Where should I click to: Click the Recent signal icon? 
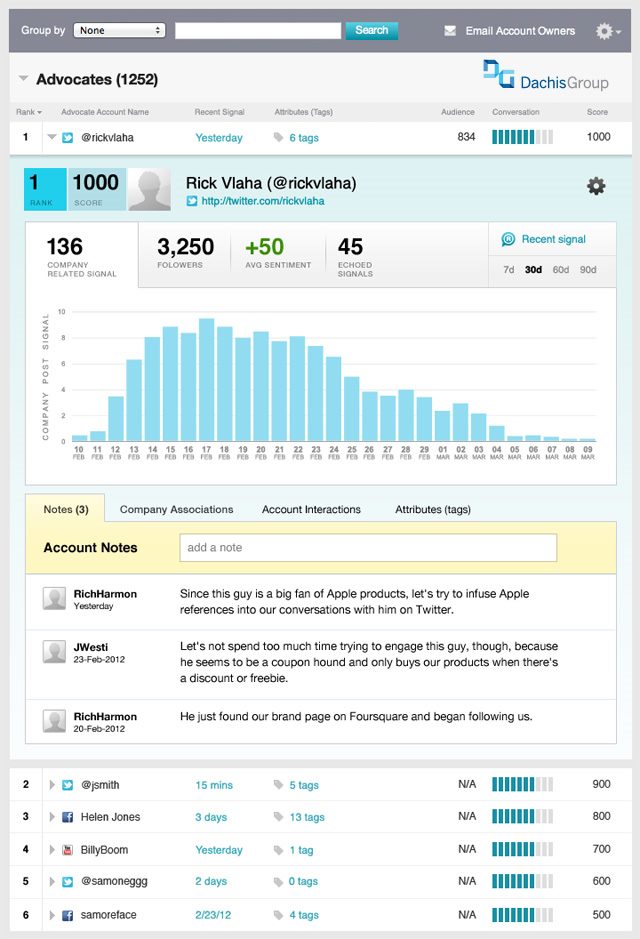[x=508, y=240]
